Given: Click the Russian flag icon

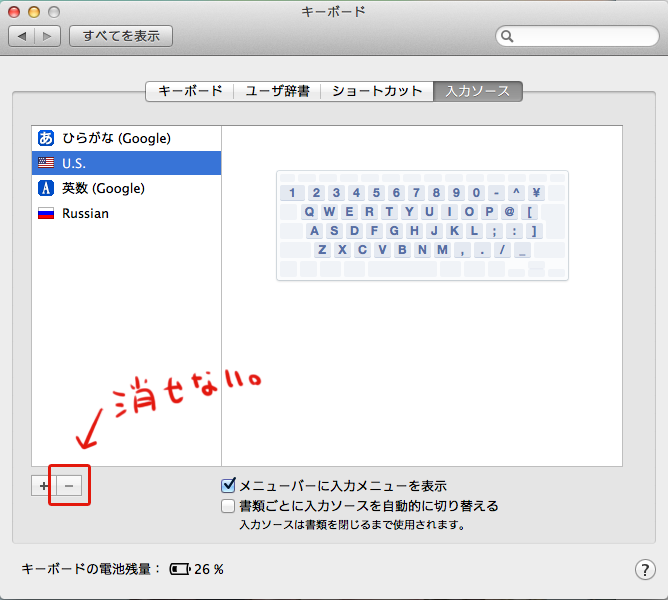Looking at the screenshot, I should point(46,213).
